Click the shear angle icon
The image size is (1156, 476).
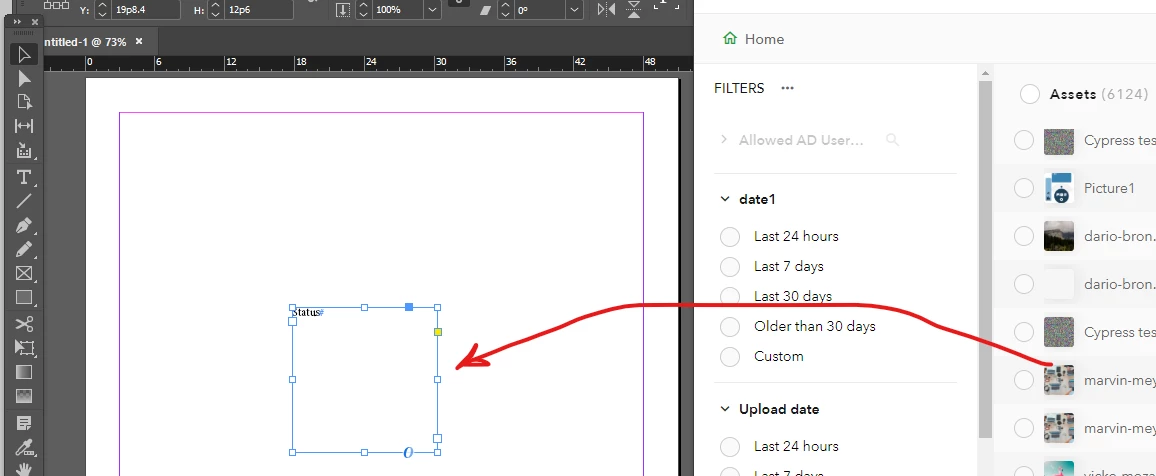(484, 10)
